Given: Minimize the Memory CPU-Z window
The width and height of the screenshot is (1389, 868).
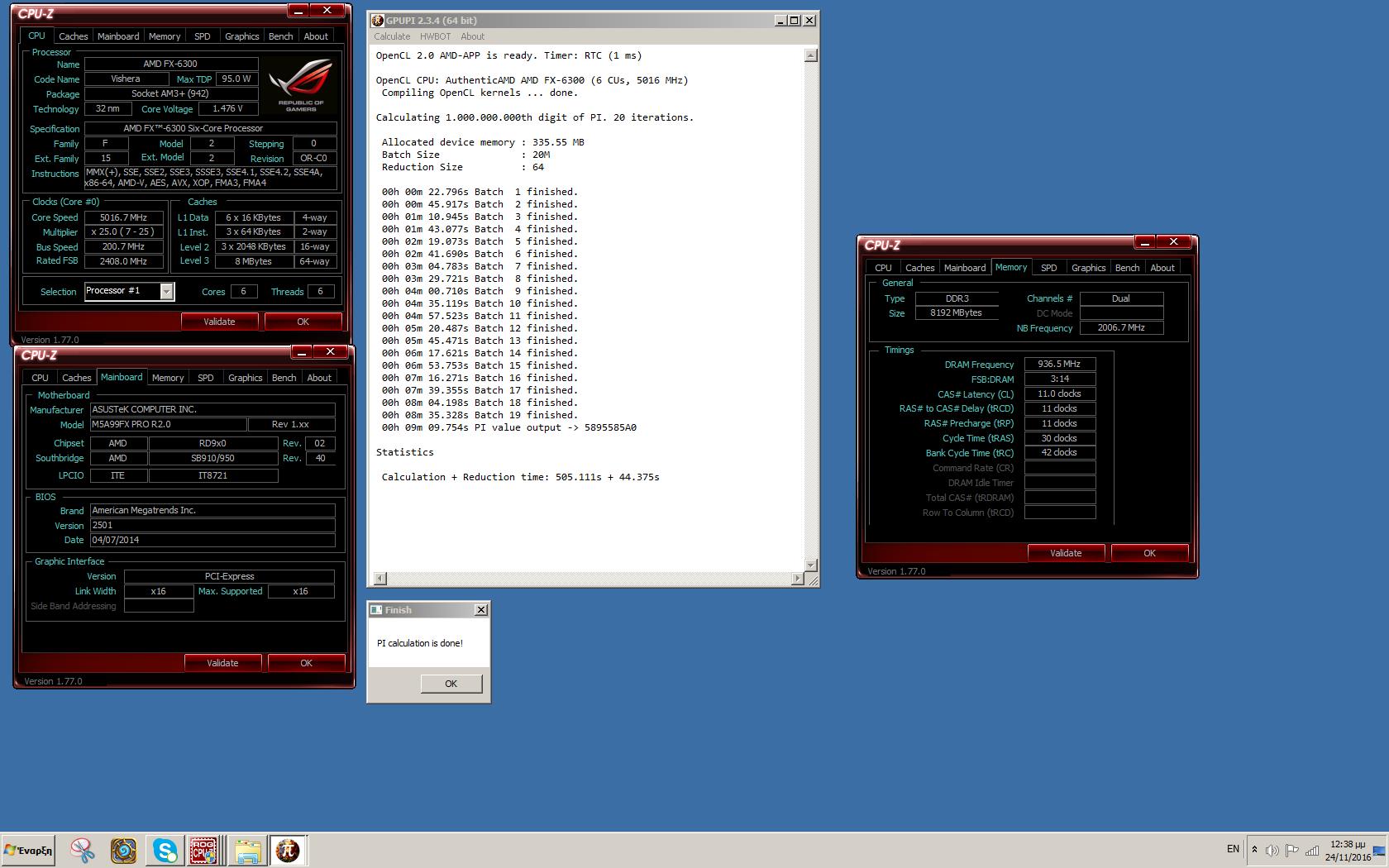Looking at the screenshot, I should click(1144, 242).
